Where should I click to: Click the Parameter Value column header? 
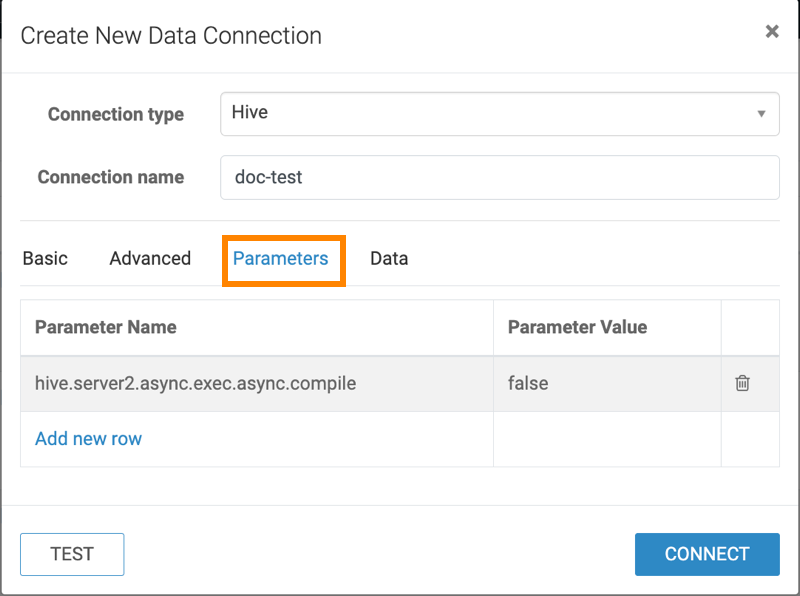[577, 327]
